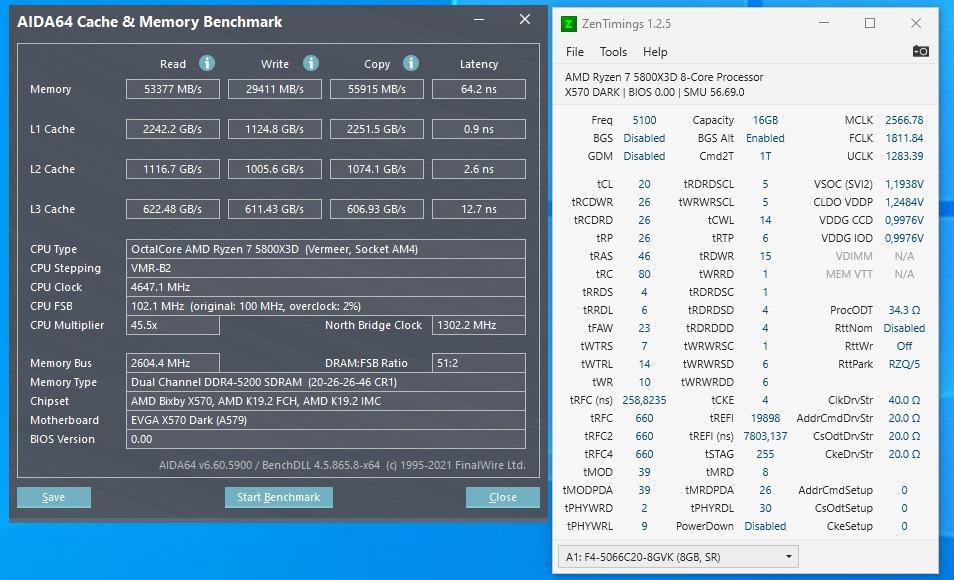
Task: Click Start Benchmark in AIDA64
Action: [279, 497]
